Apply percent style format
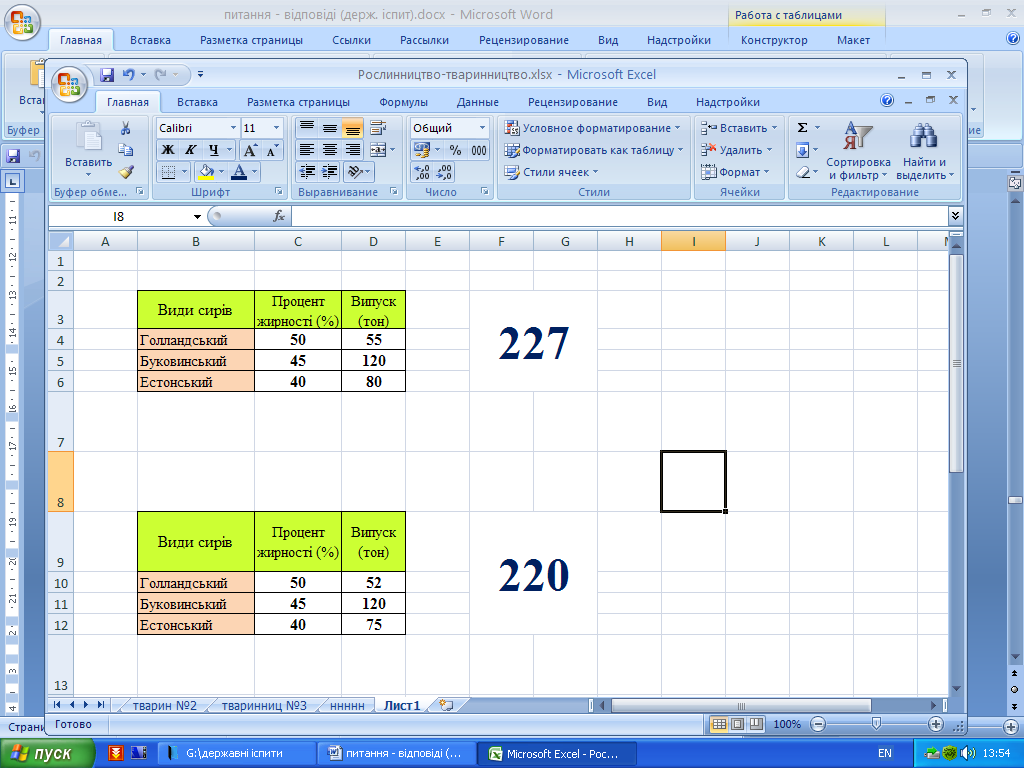The width and height of the screenshot is (1024, 768). (x=455, y=150)
